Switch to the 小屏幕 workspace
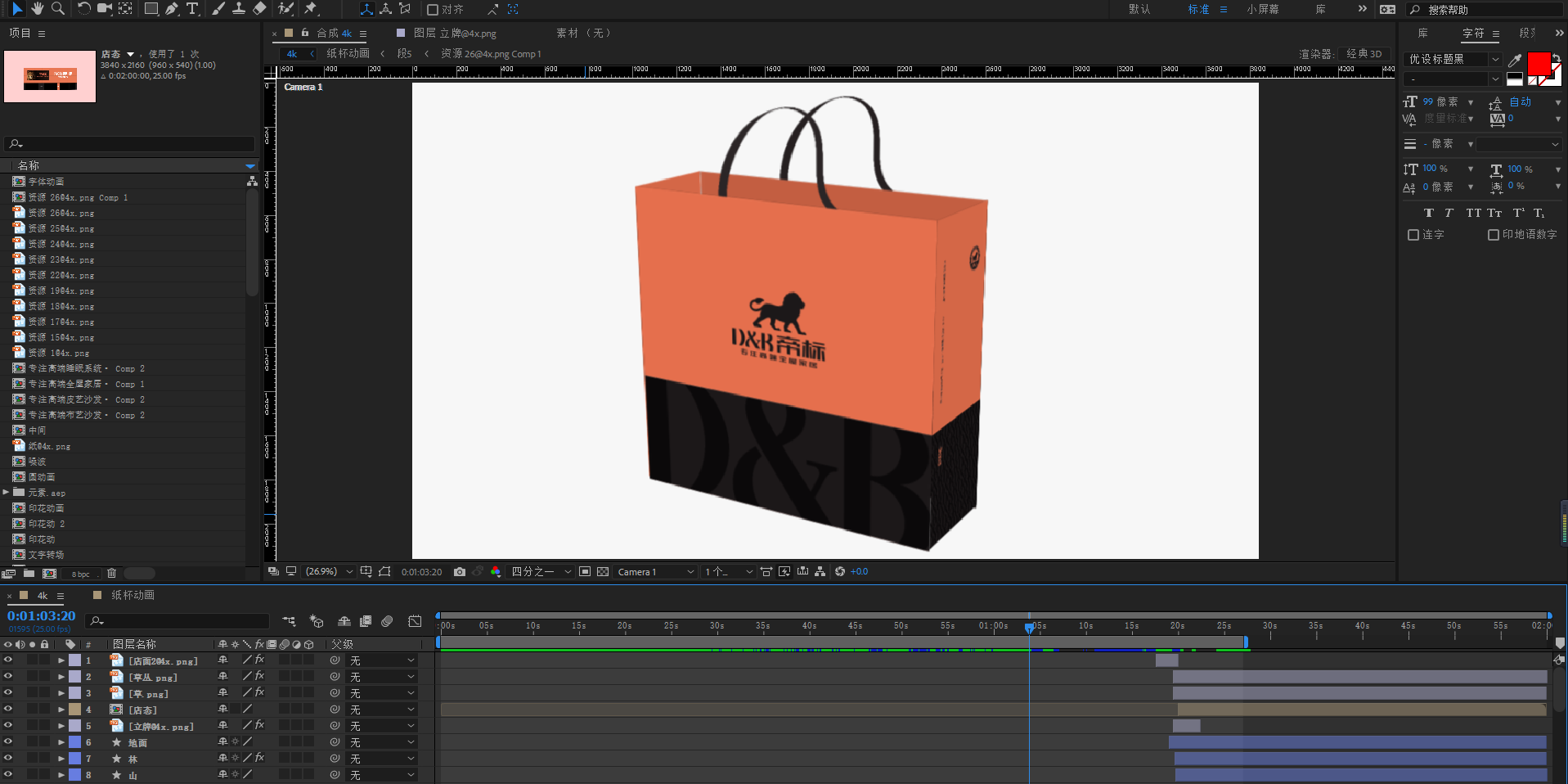The image size is (1568, 784). (x=1263, y=10)
